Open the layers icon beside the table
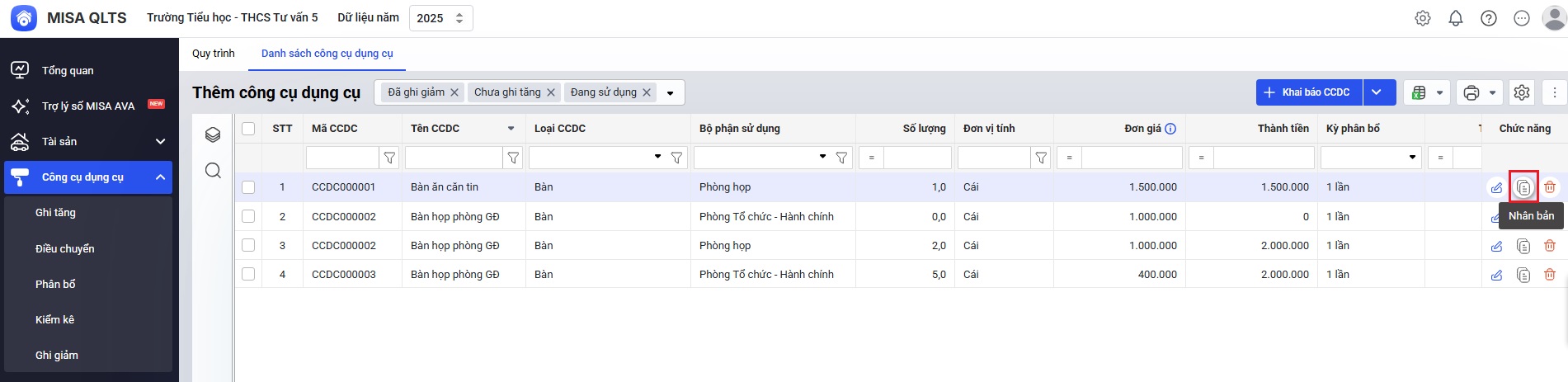The height and width of the screenshot is (382, 1568). [213, 135]
